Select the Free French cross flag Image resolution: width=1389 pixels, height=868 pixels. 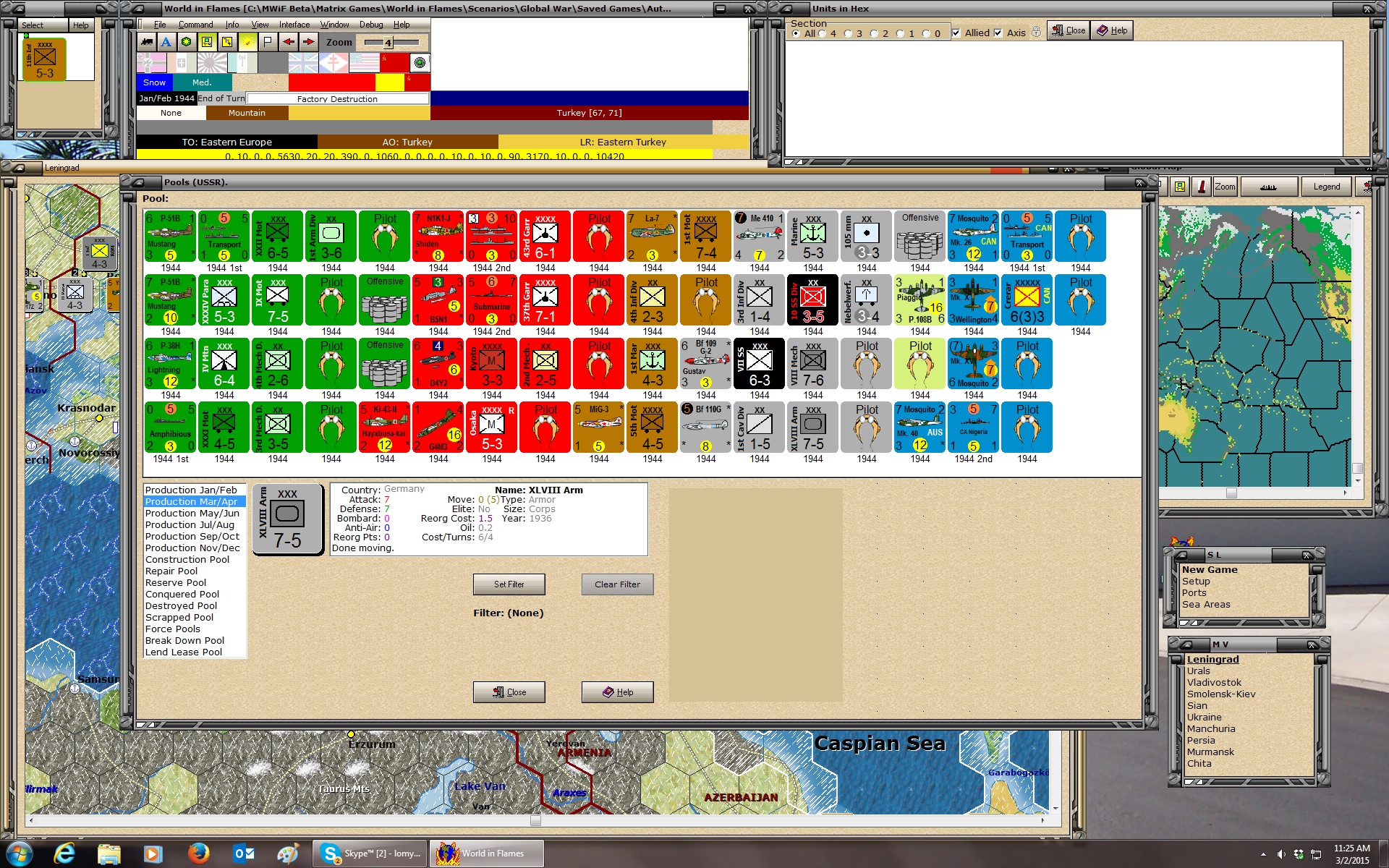click(x=334, y=63)
